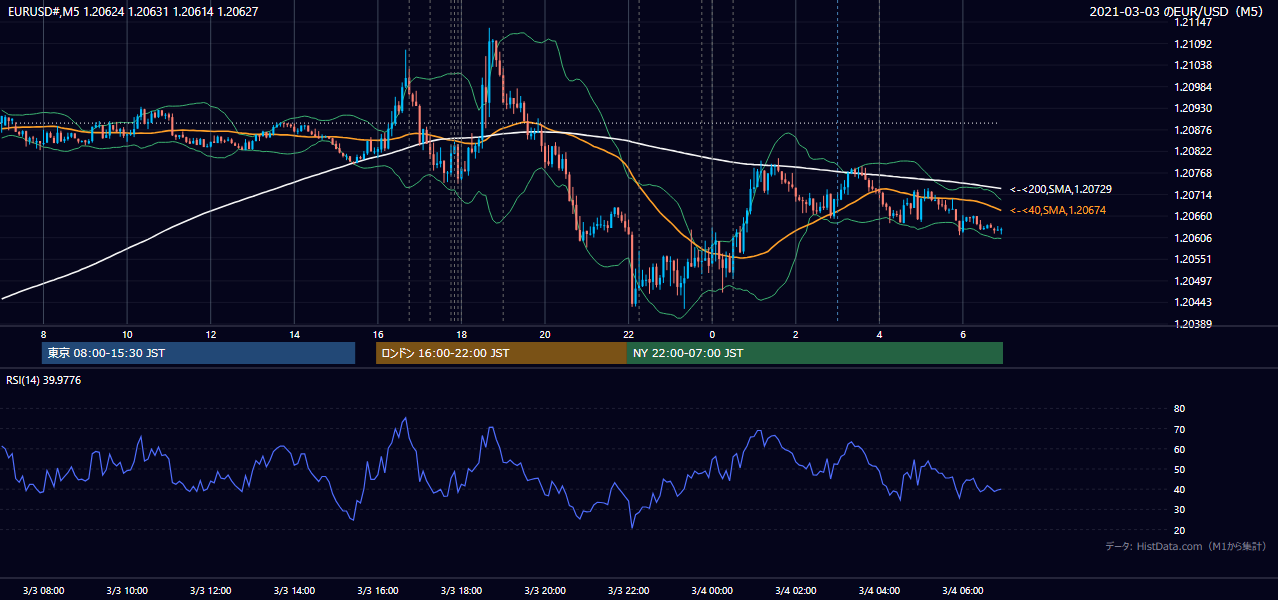The width and height of the screenshot is (1278, 600).
Task: Click RSI scale level 70
Action: pyautogui.click(x=1179, y=429)
